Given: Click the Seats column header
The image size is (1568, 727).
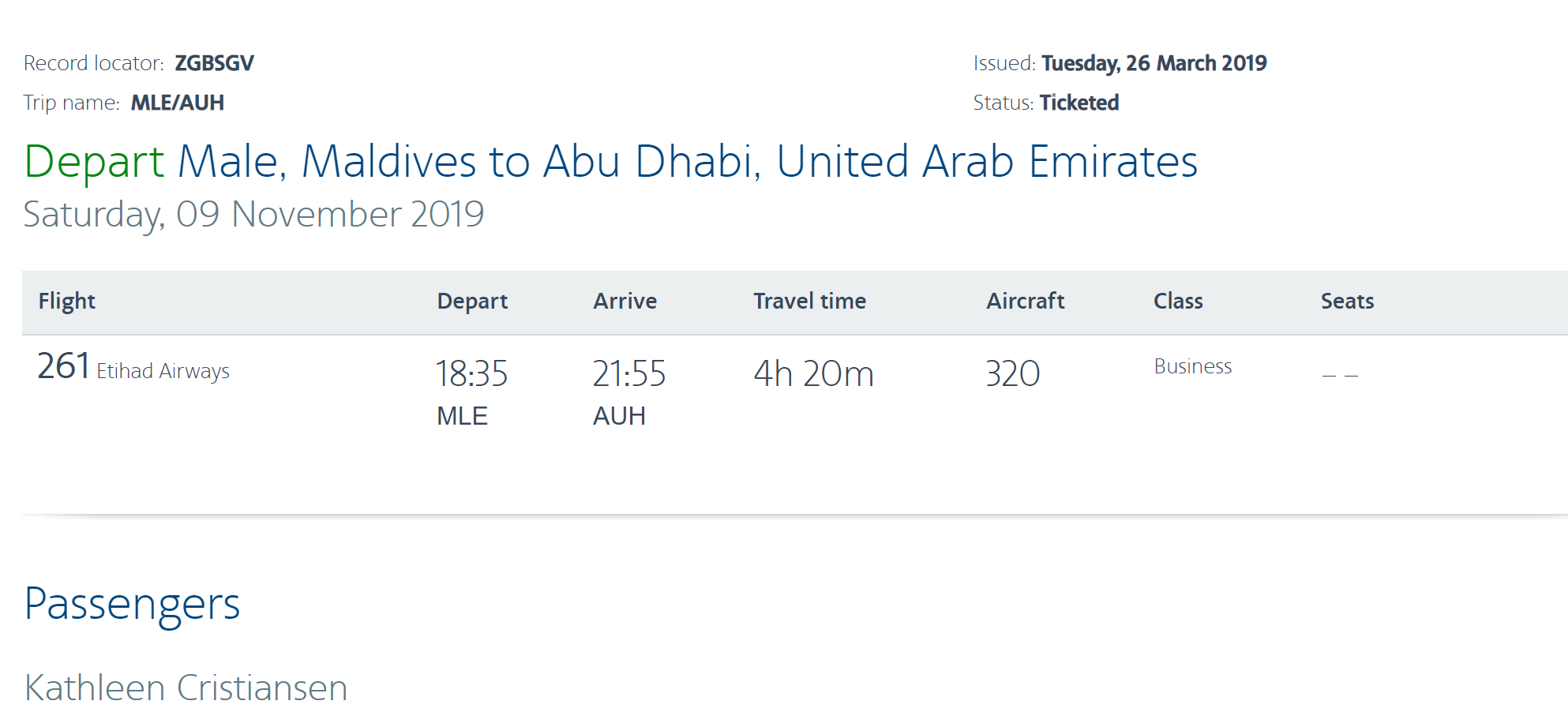Looking at the screenshot, I should (x=1347, y=301).
